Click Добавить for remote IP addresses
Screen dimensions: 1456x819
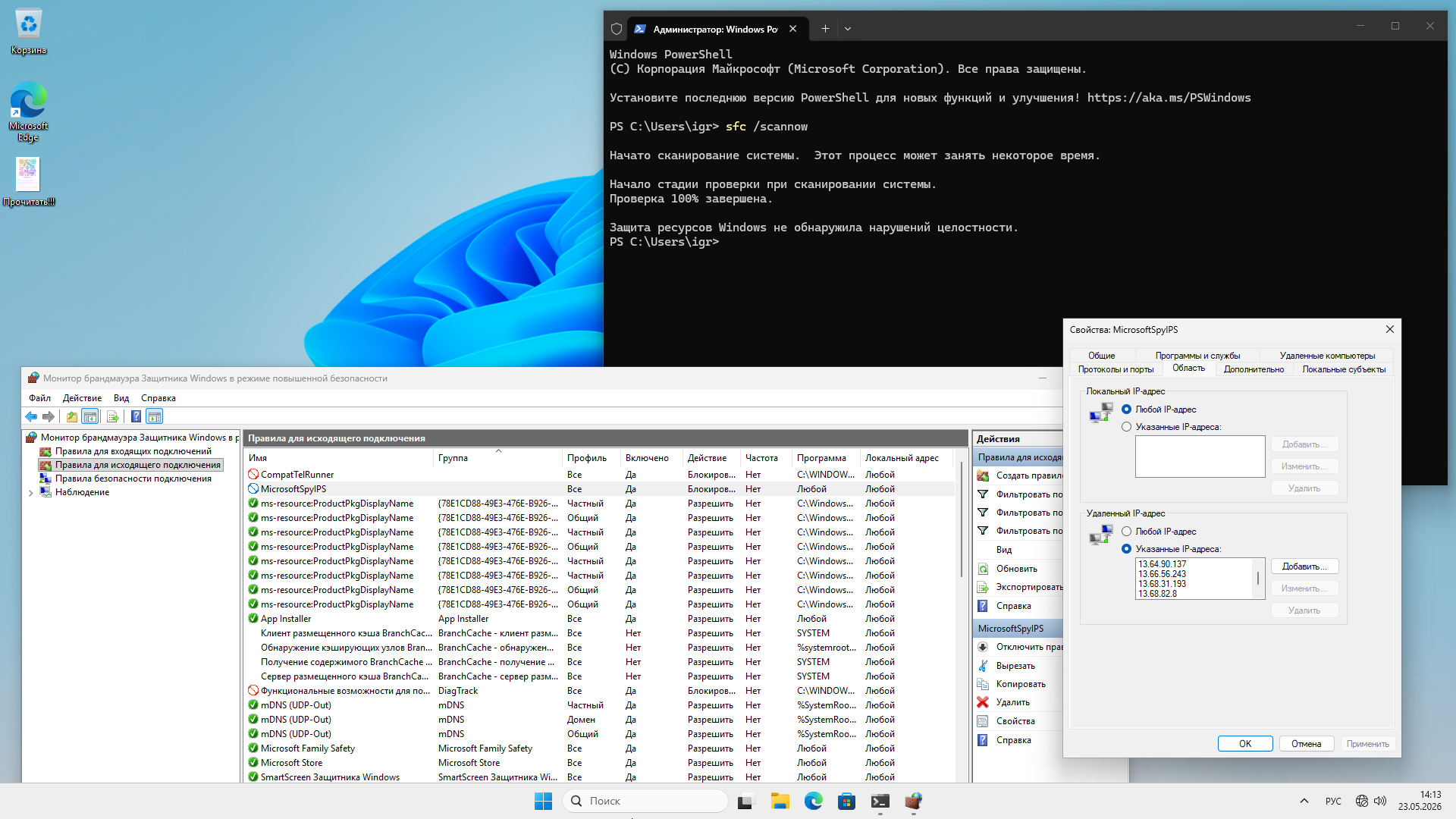pyautogui.click(x=1304, y=566)
